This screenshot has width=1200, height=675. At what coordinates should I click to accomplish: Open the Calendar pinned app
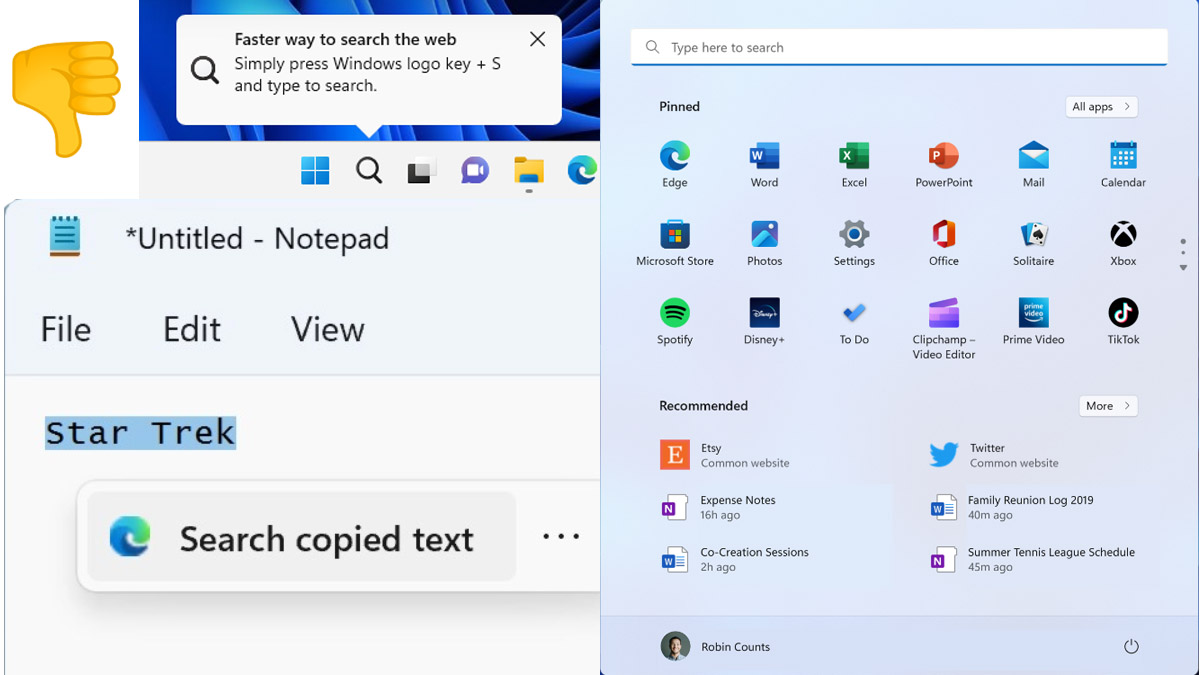click(1123, 164)
